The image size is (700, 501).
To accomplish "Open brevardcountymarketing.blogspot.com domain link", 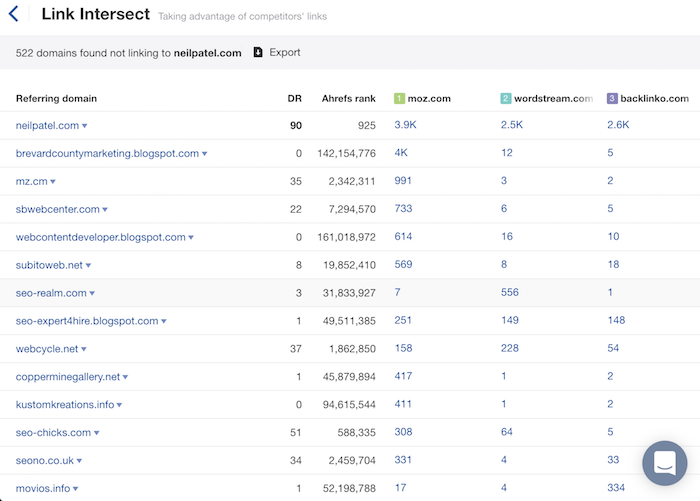I will [107, 153].
